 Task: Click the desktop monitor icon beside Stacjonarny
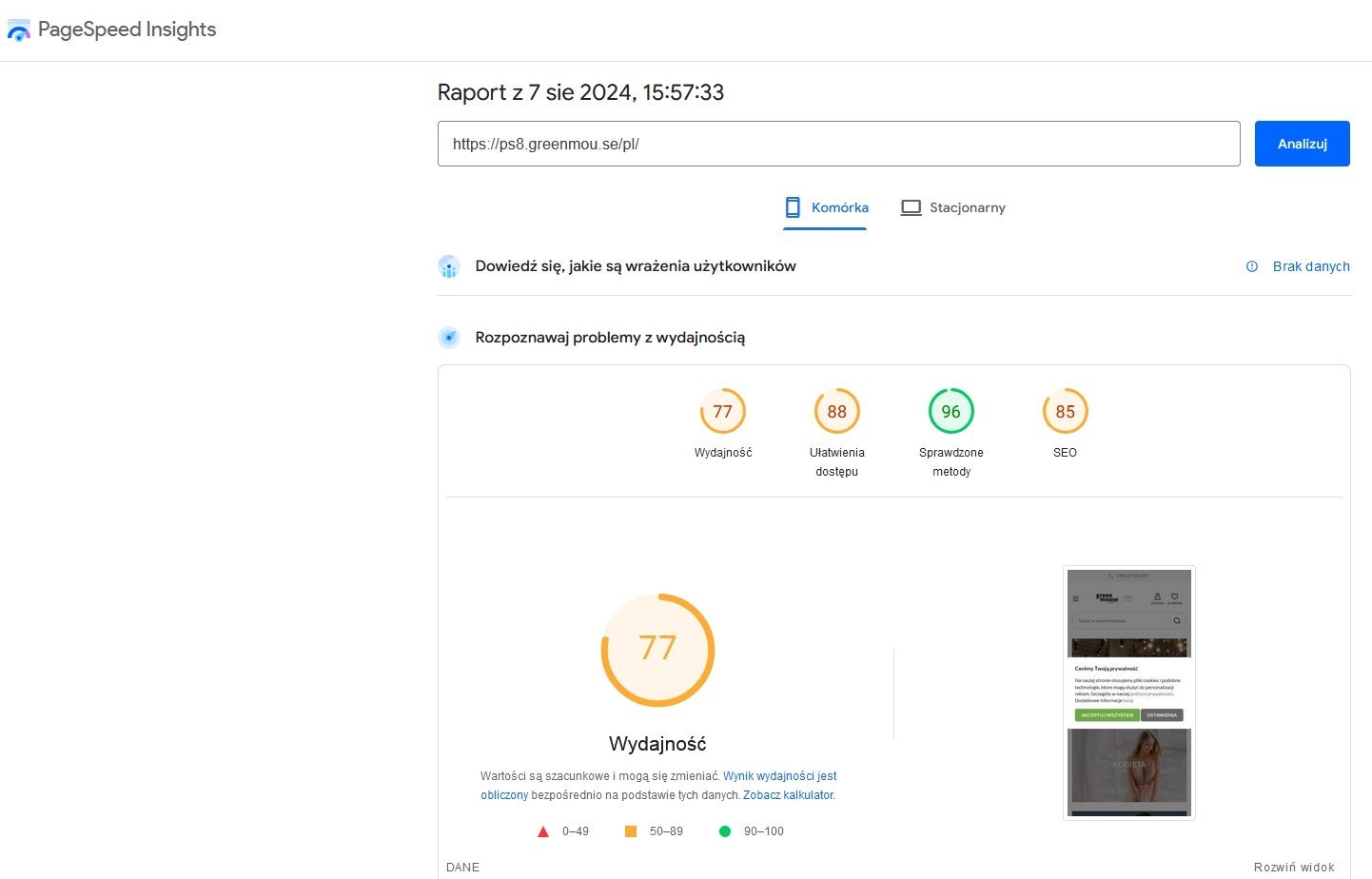point(911,207)
